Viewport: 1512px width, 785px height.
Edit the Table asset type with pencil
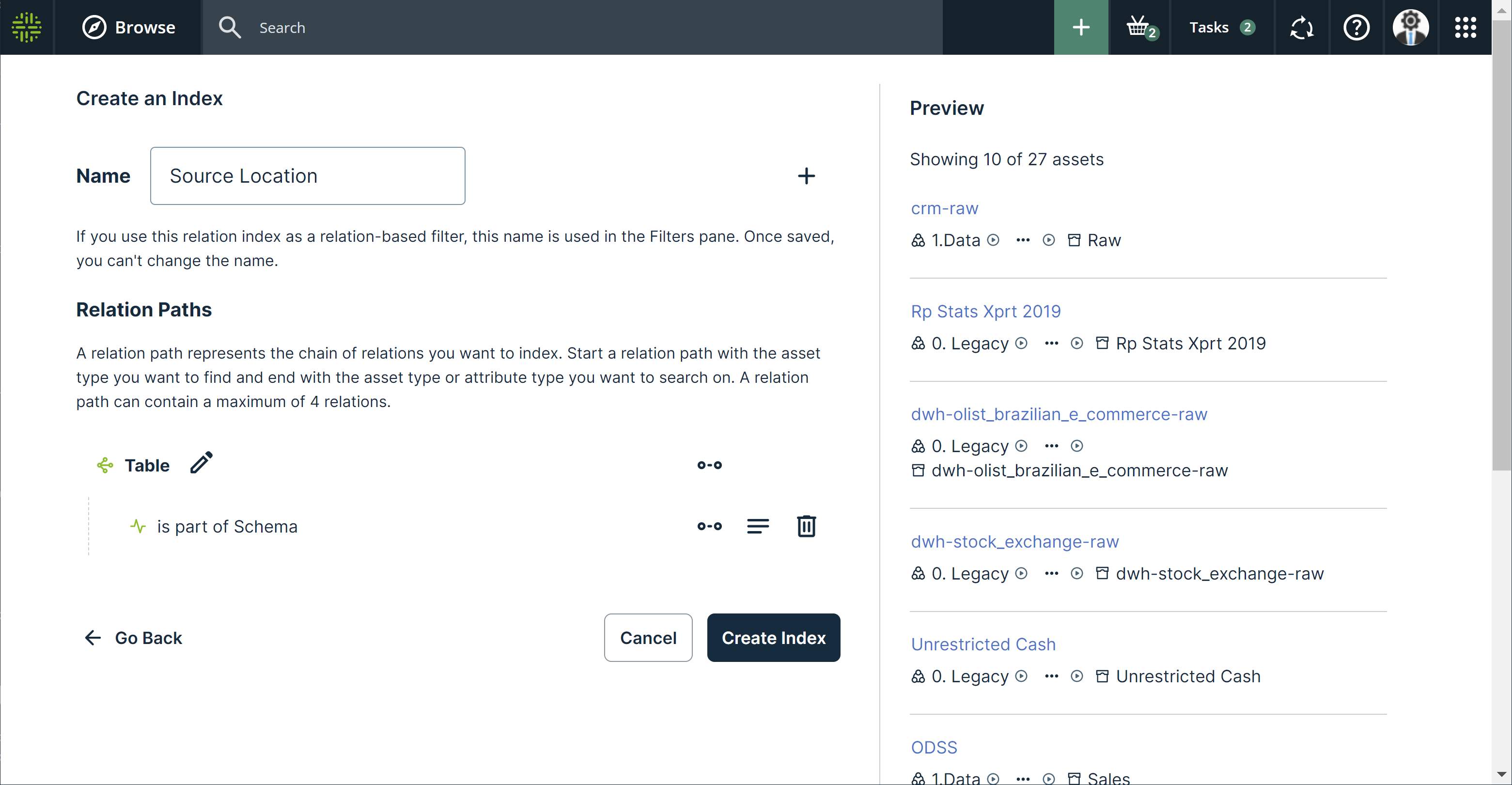(202, 463)
